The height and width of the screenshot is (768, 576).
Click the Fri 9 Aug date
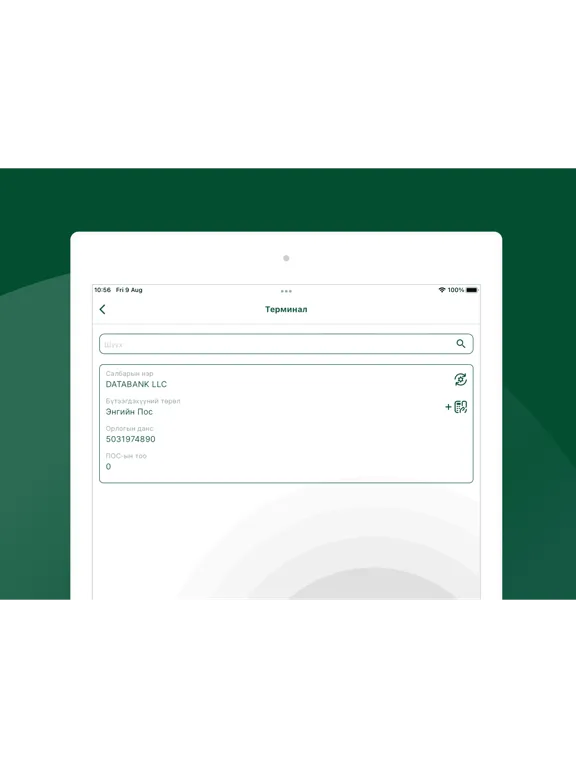pyautogui.click(x=129, y=290)
